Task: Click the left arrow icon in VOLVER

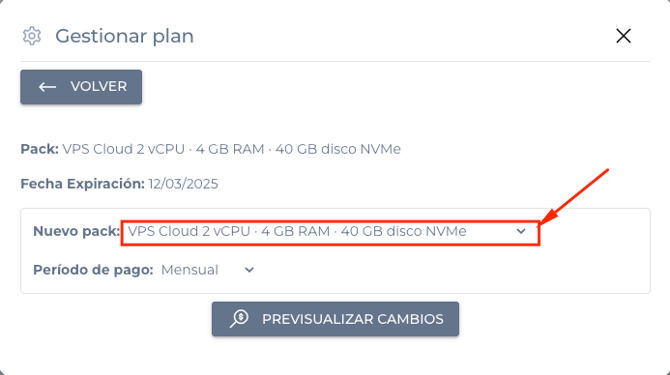Action: (47, 87)
